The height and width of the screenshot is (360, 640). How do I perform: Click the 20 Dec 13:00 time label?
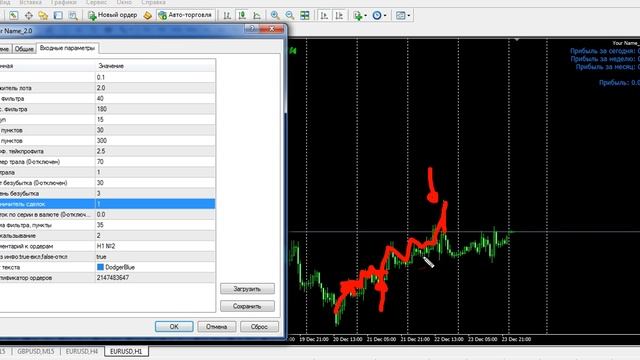347,339
